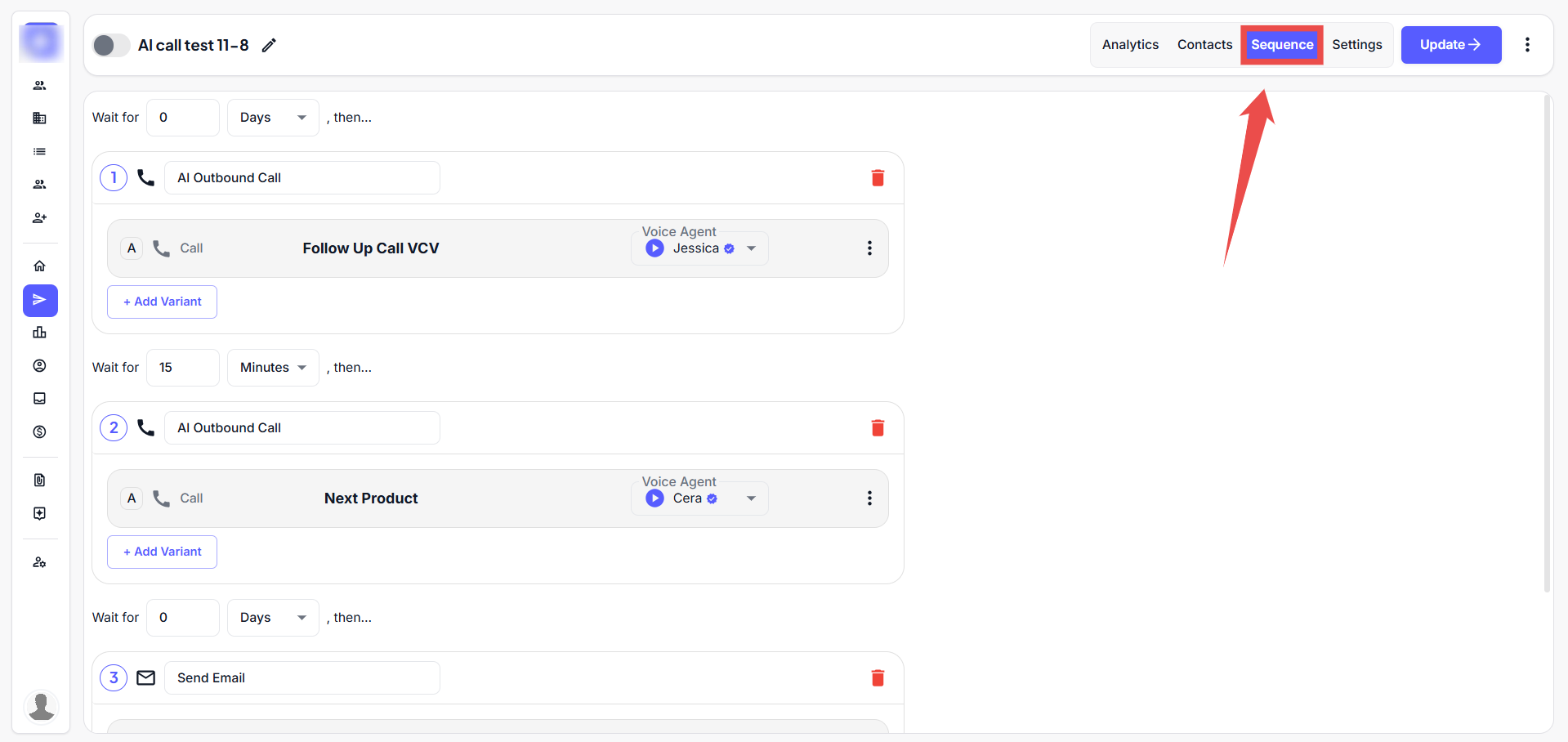Toggle the AI call test 11-8 campaign switch
The image size is (1568, 742).
(111, 45)
